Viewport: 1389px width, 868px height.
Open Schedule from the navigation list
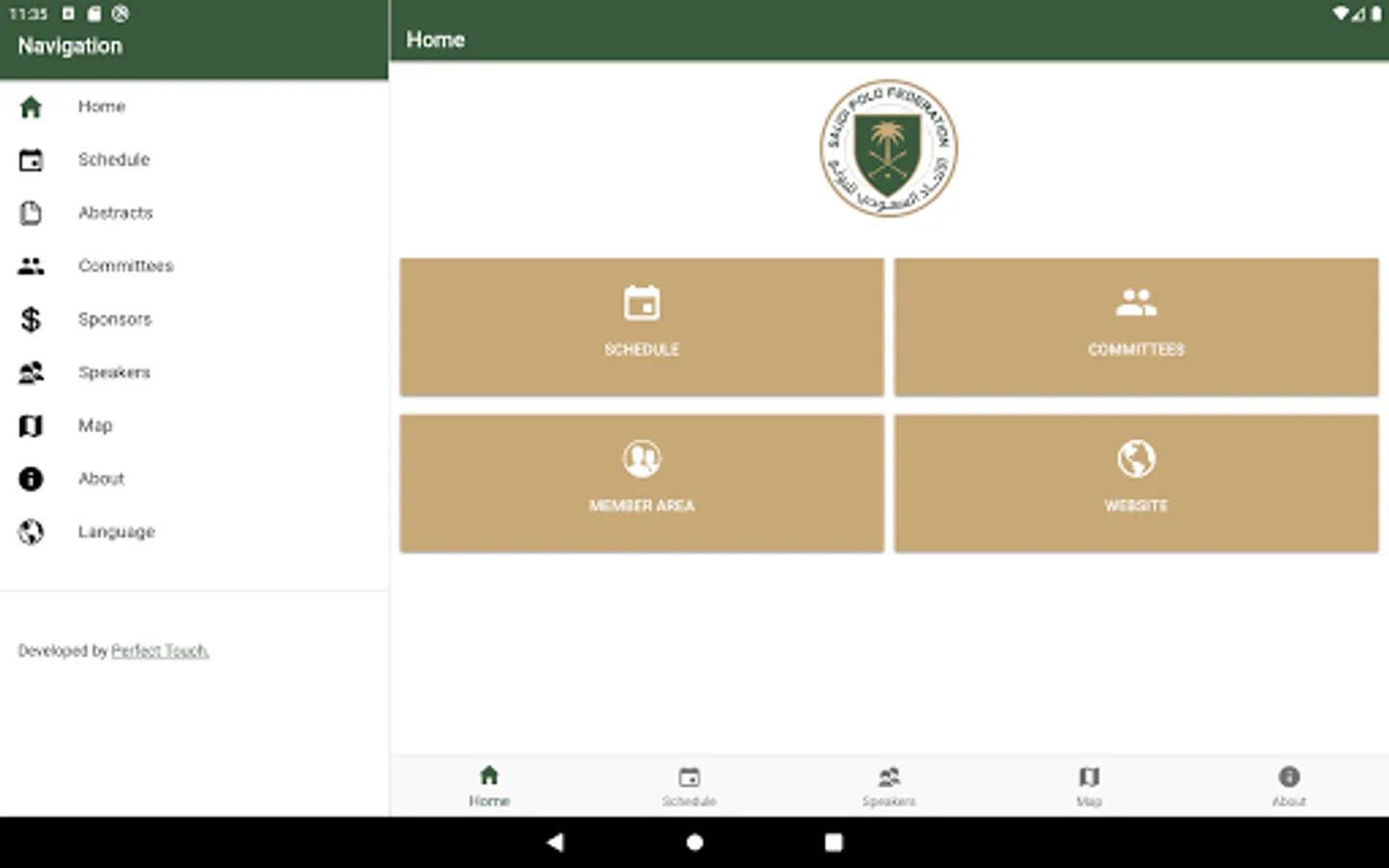click(x=194, y=160)
